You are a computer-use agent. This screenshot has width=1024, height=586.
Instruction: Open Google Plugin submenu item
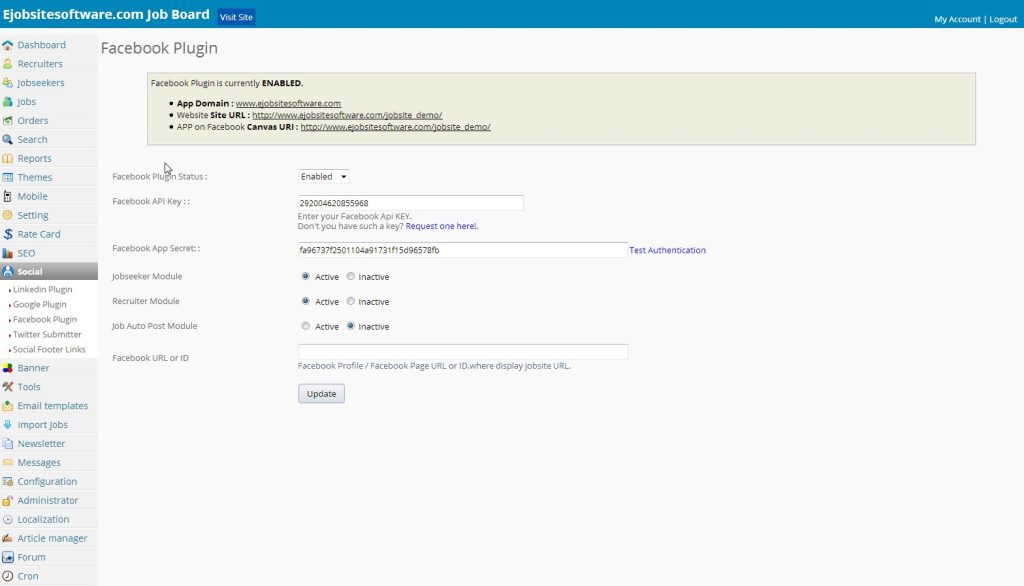click(40, 304)
